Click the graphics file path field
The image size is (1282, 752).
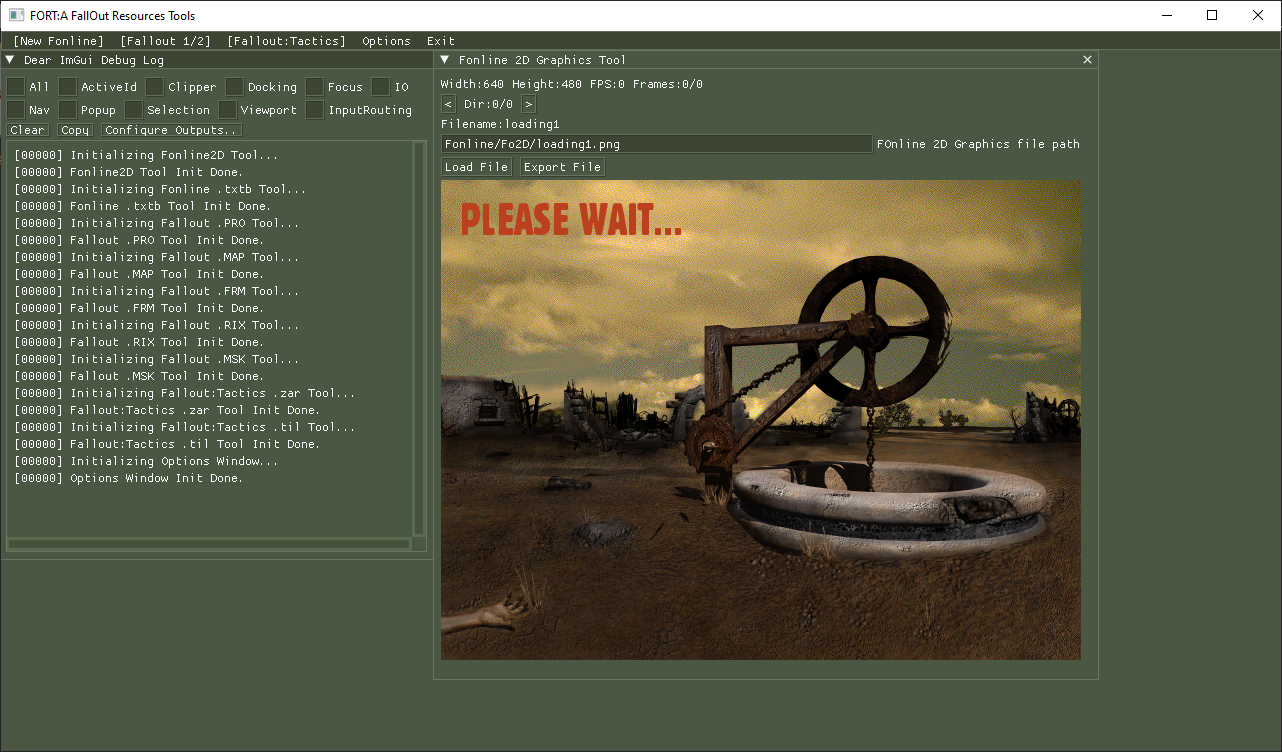(657, 144)
